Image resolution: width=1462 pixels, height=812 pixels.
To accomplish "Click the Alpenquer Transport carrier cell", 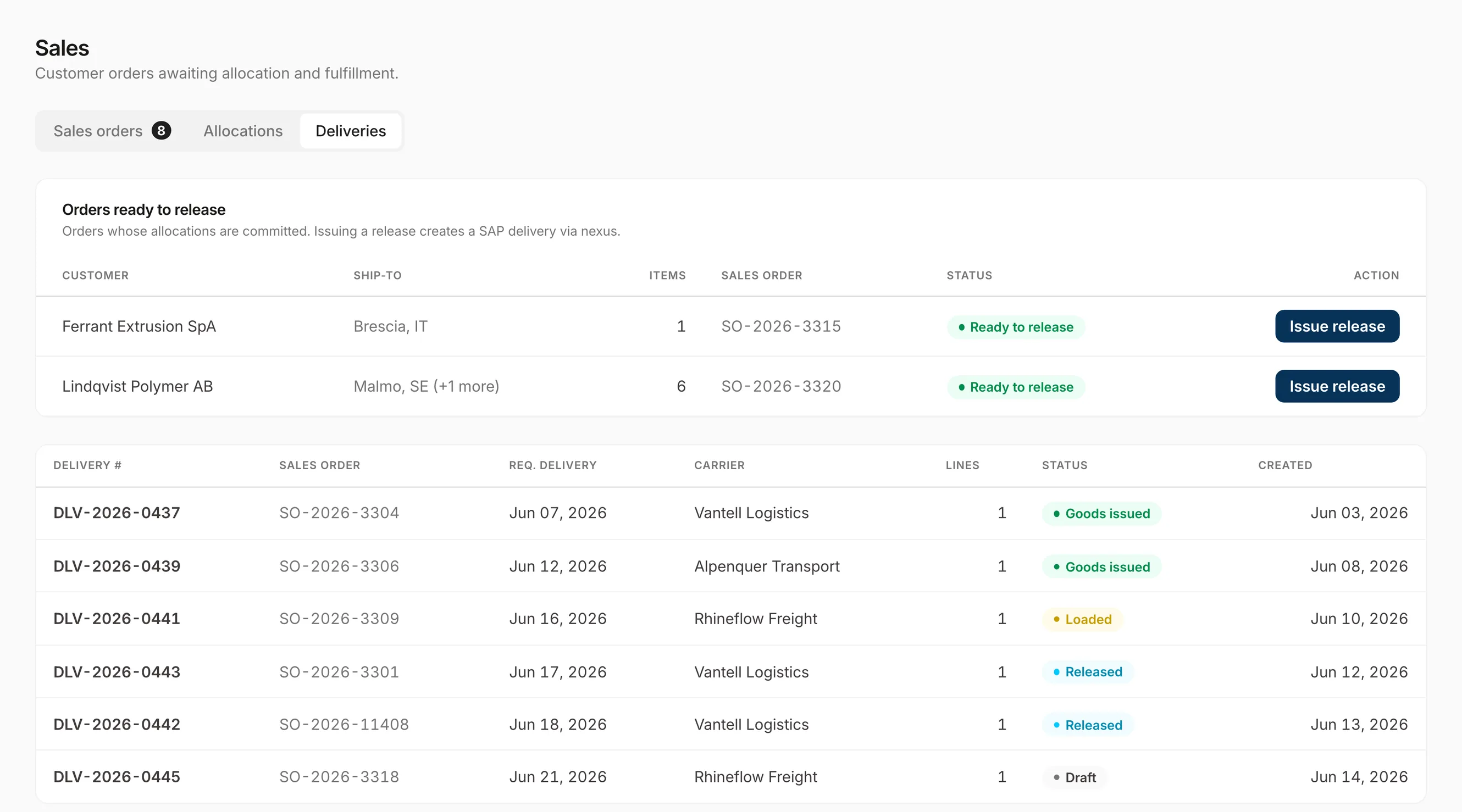I will [767, 566].
